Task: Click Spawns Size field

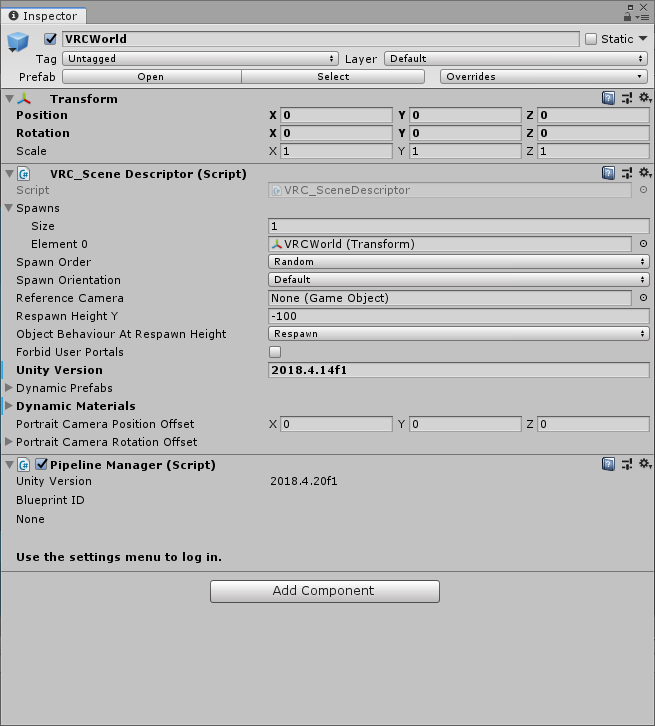Action: 459,226
